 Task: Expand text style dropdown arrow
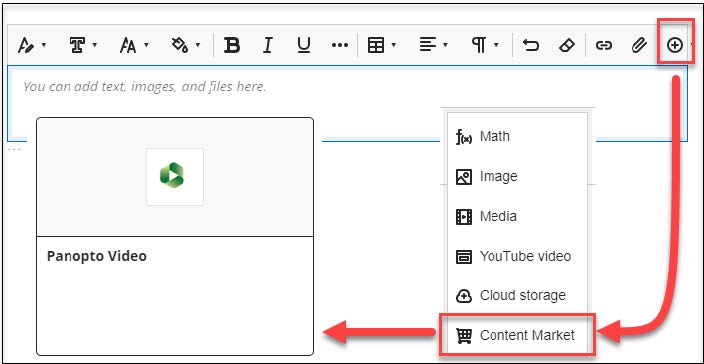point(44,45)
